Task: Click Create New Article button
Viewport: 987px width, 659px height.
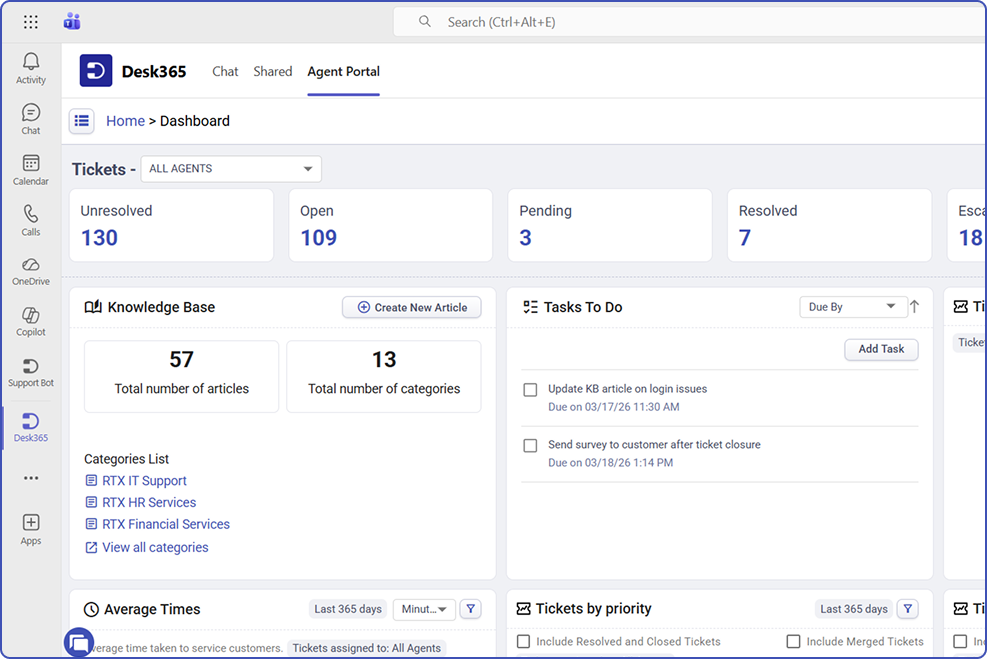Action: point(412,307)
